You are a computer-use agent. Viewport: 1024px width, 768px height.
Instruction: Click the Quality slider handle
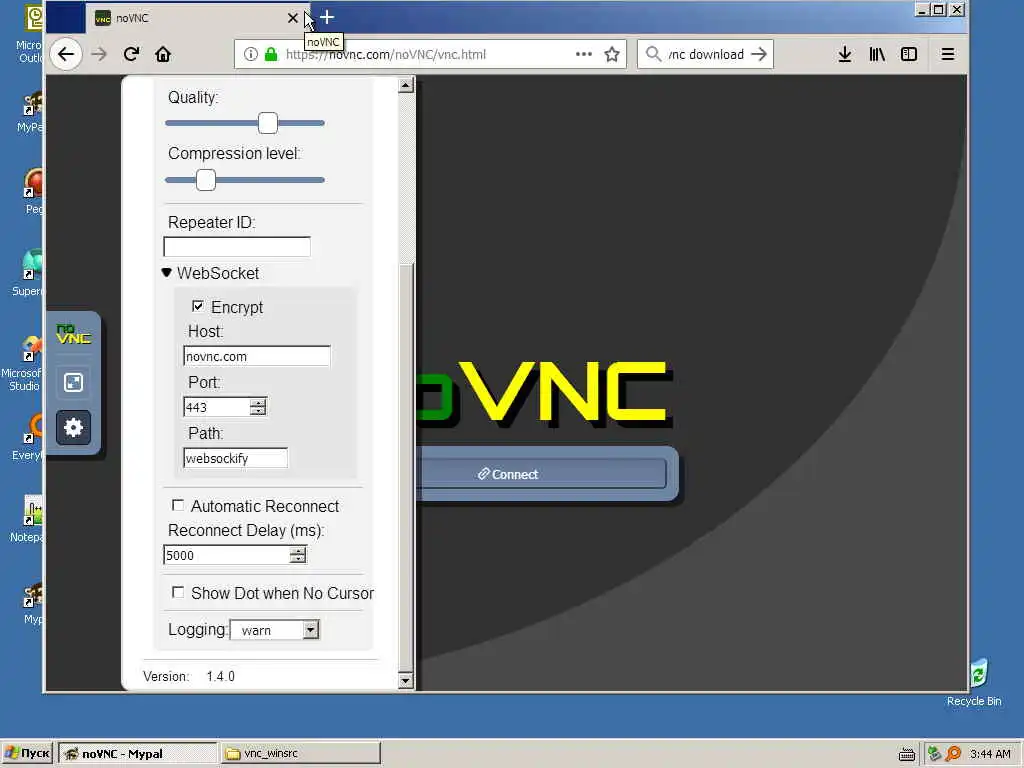point(268,123)
